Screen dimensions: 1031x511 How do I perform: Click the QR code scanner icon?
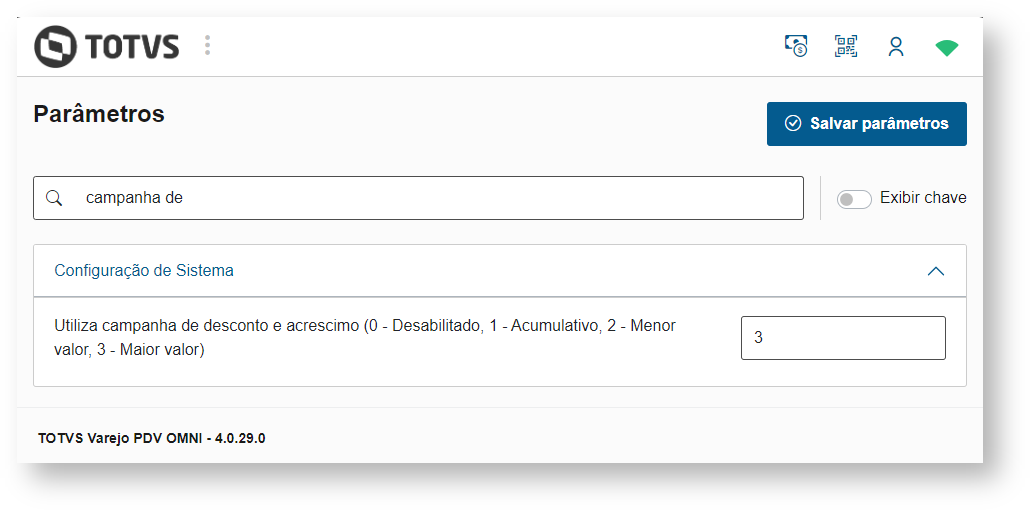846,47
